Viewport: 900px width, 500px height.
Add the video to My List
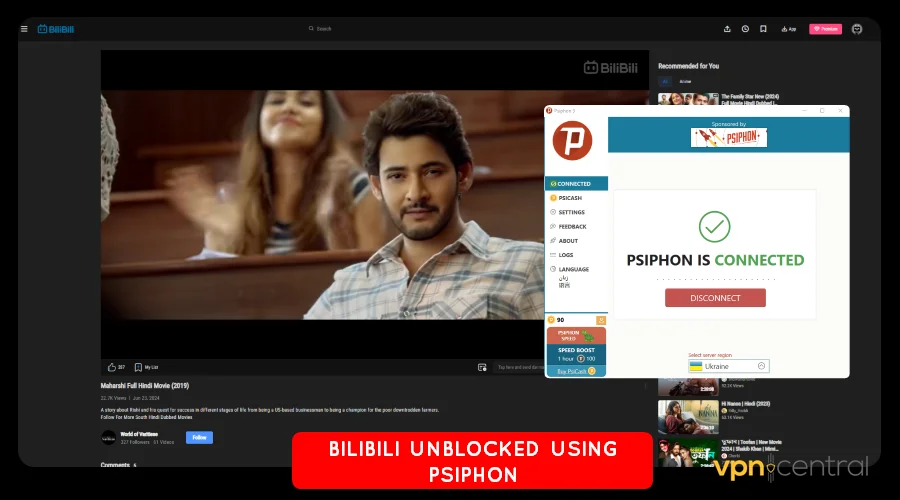[146, 367]
